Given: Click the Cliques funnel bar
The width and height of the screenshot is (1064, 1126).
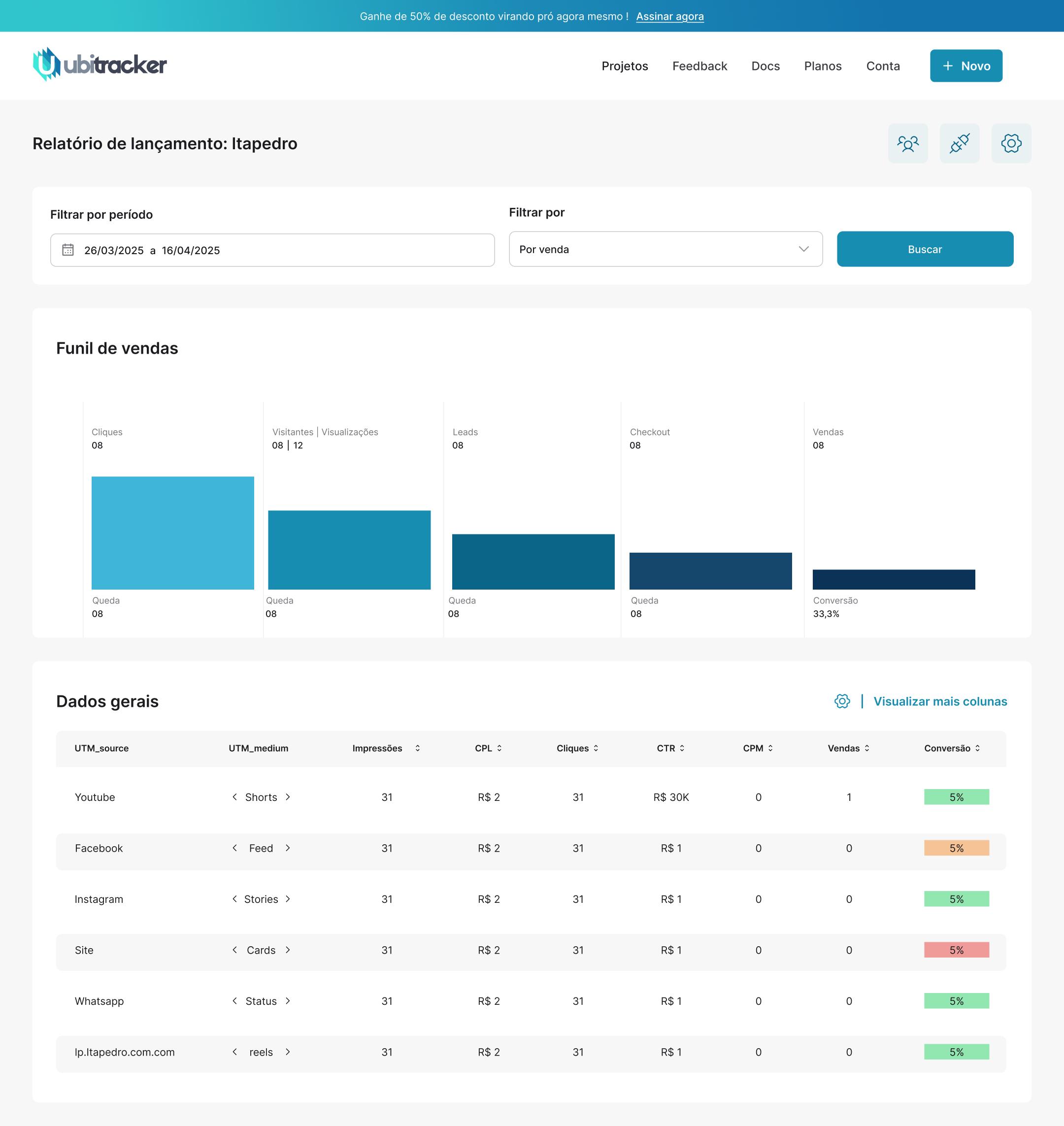Looking at the screenshot, I should (x=172, y=532).
